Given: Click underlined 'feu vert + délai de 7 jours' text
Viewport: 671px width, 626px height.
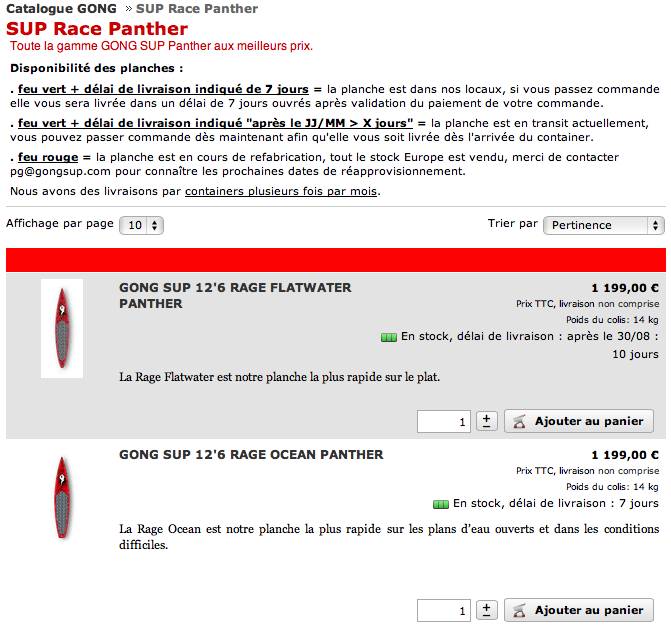Looking at the screenshot, I should (x=163, y=89).
